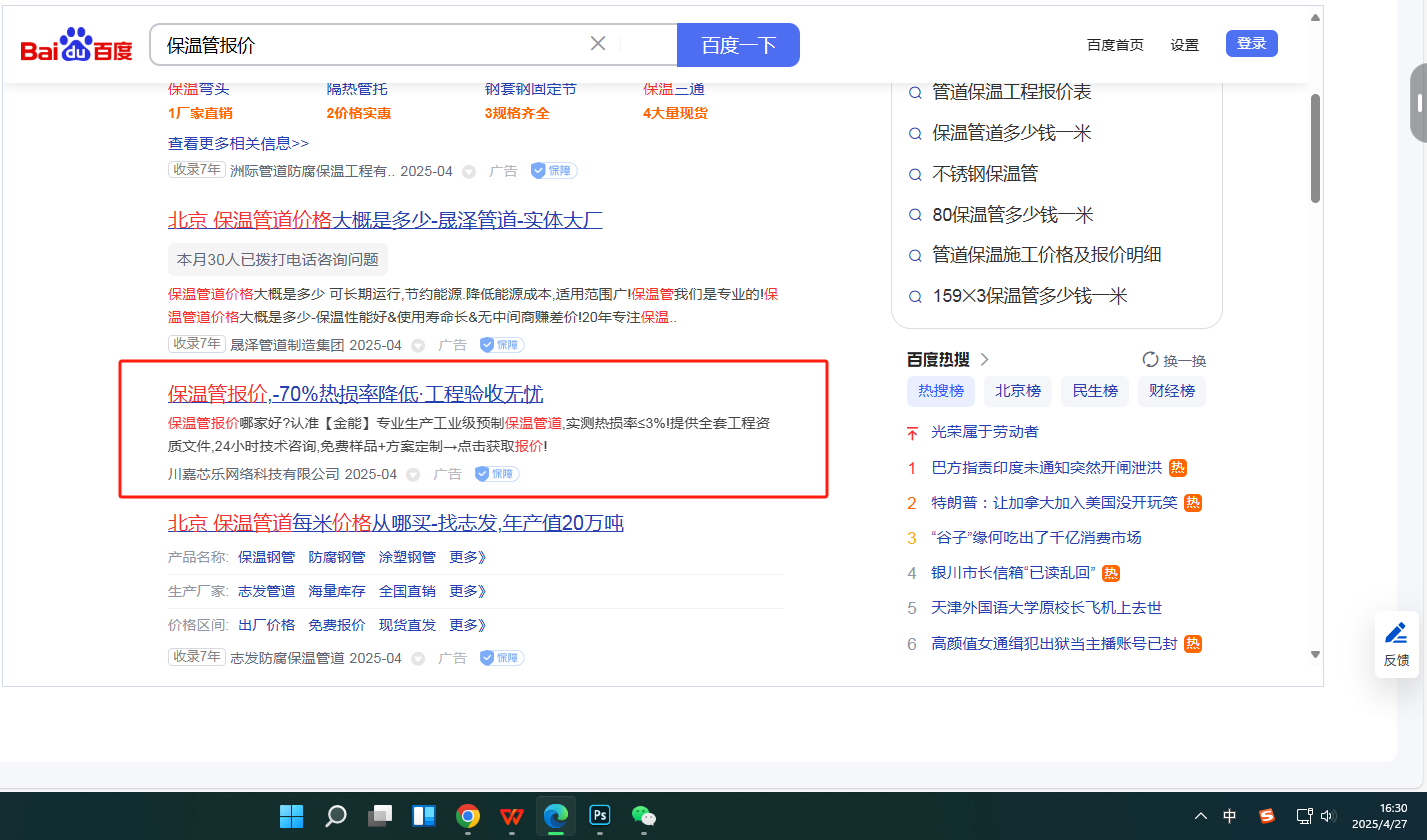
Task: Switch to the 北京榜 tab
Action: click(x=1017, y=391)
